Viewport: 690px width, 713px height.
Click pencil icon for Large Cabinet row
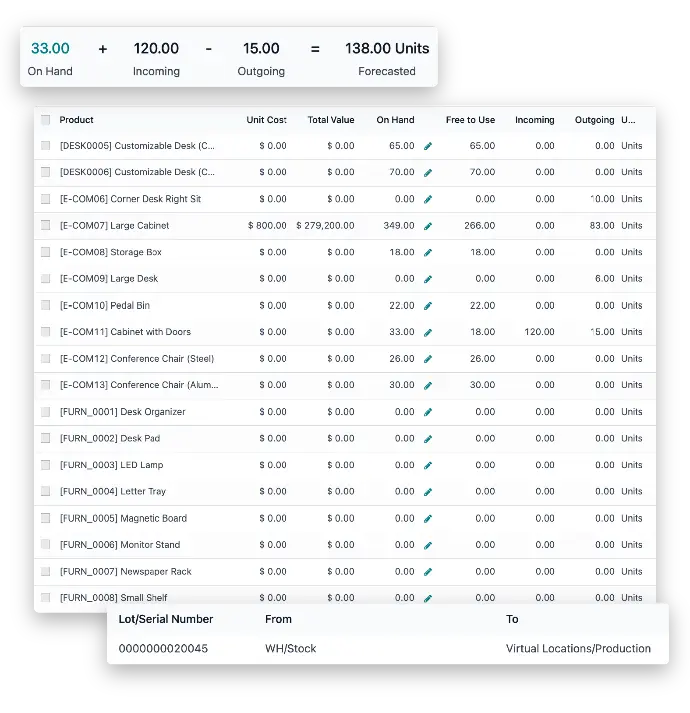pos(428,226)
